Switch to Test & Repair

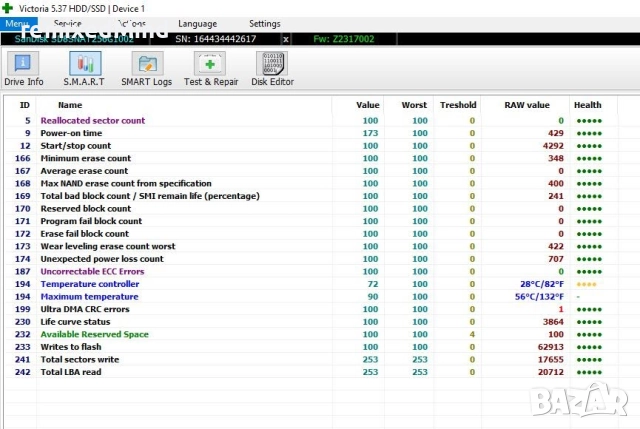(x=211, y=69)
